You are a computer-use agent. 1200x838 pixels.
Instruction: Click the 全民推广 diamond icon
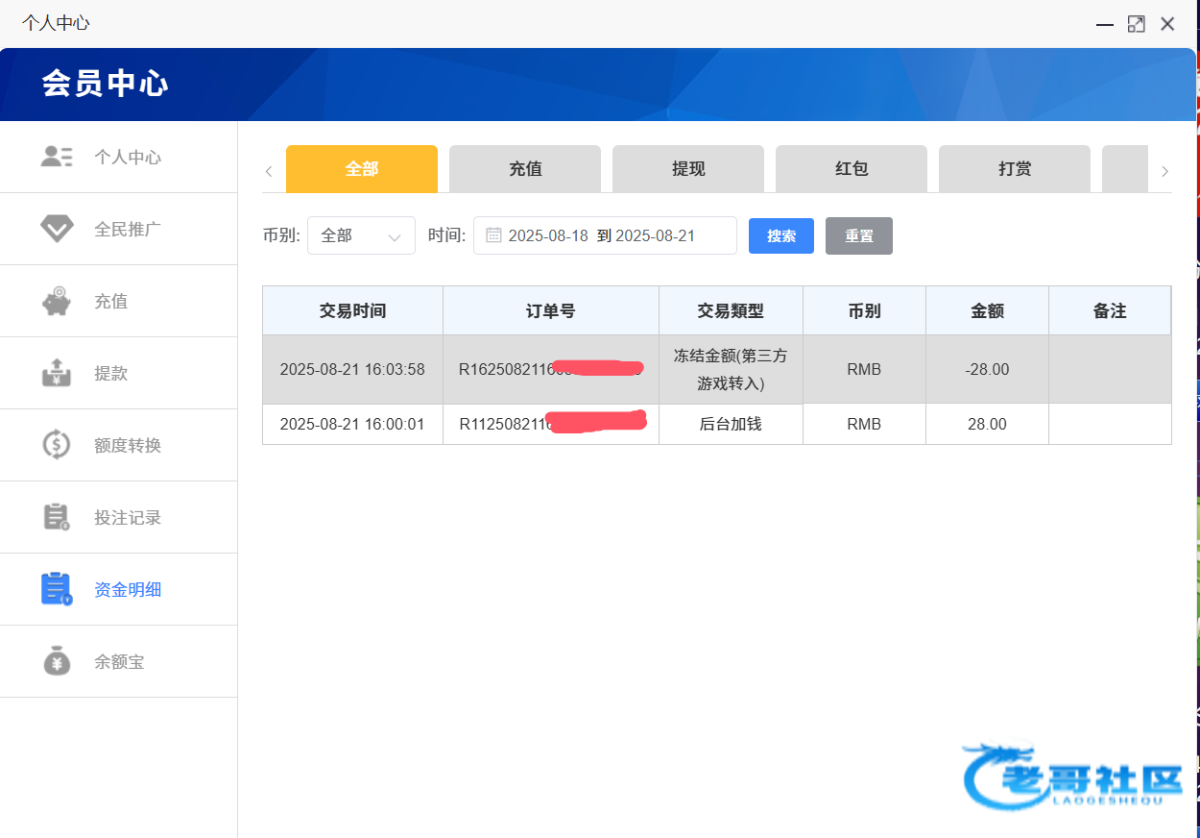(57, 229)
